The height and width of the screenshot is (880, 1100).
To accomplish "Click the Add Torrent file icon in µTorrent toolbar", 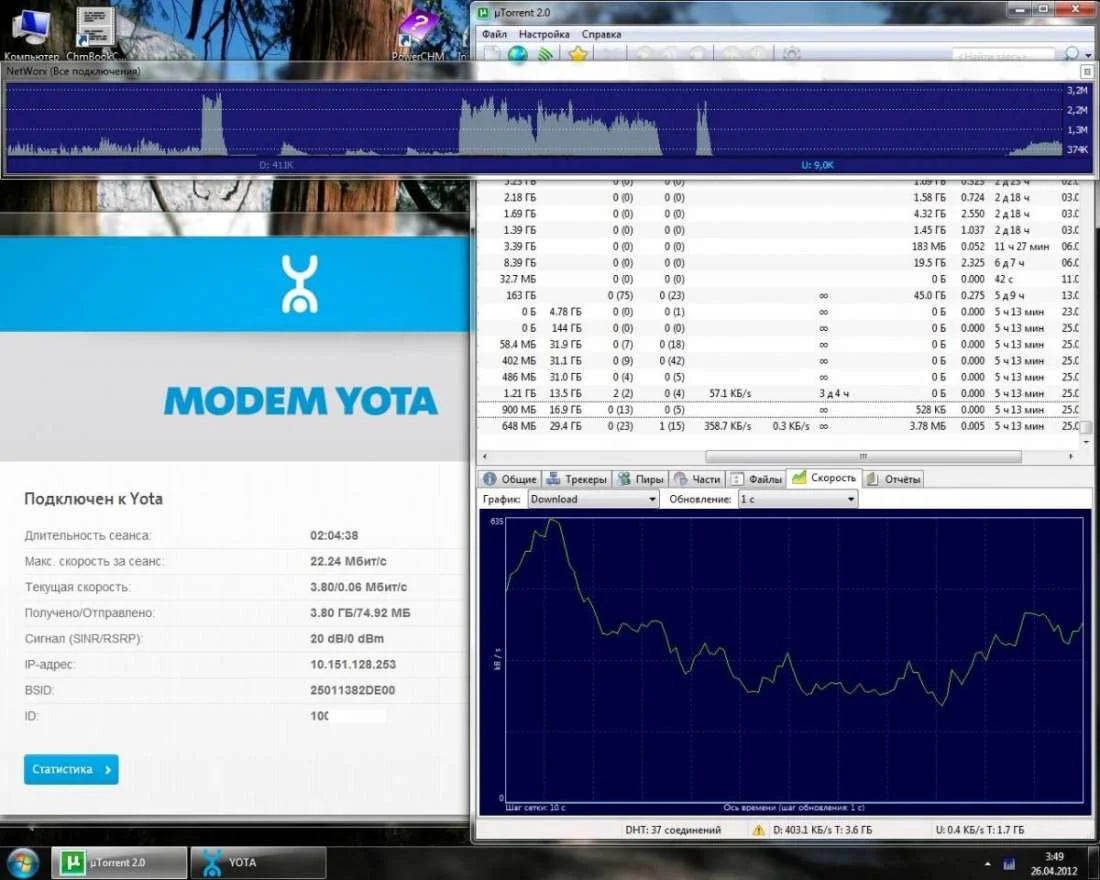I will [492, 54].
